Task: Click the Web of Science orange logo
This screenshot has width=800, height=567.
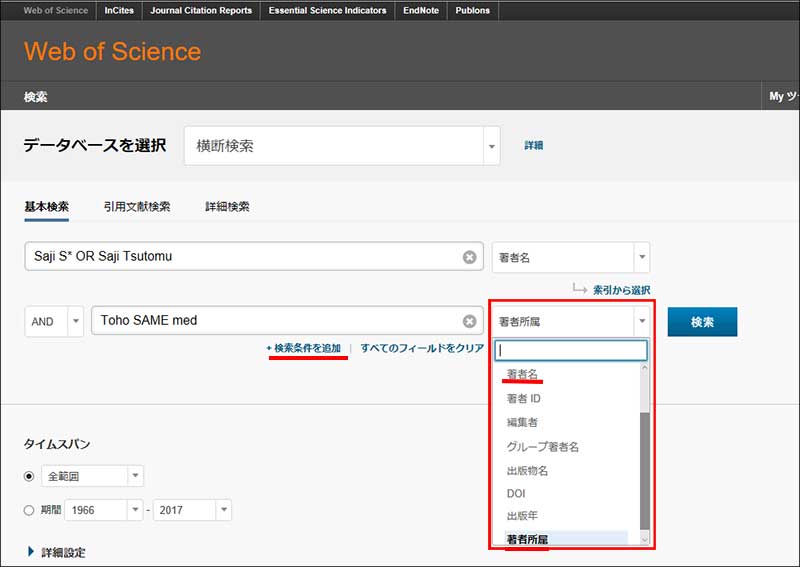Action: click(x=112, y=52)
